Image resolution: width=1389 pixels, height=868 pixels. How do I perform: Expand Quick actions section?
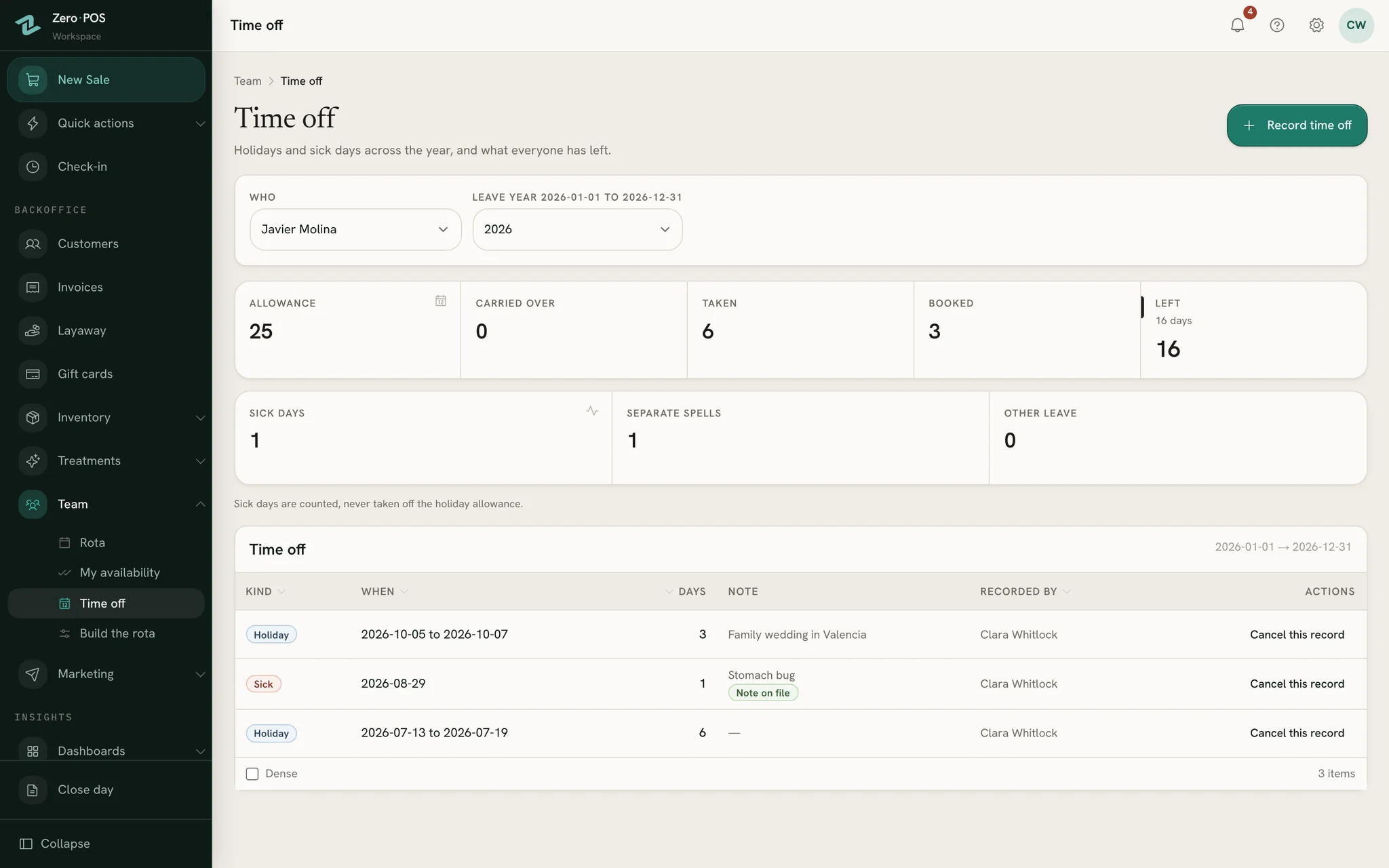(x=106, y=123)
